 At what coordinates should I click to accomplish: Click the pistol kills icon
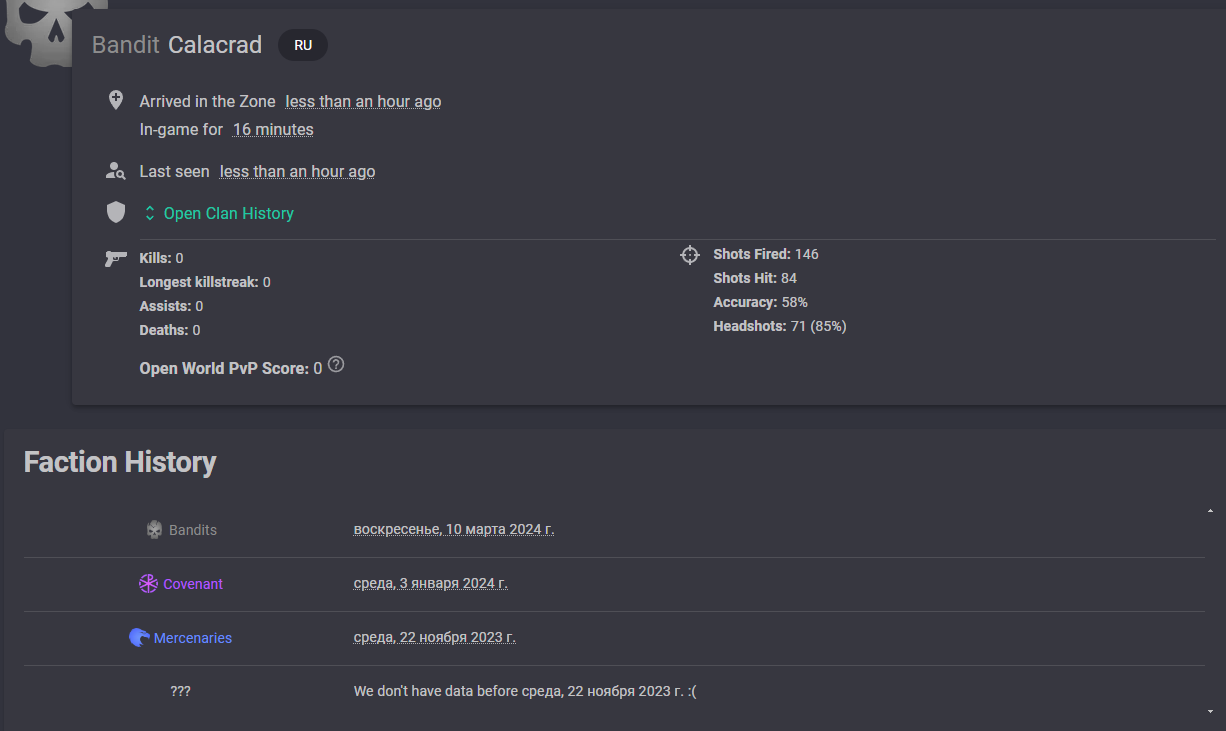coord(115,259)
